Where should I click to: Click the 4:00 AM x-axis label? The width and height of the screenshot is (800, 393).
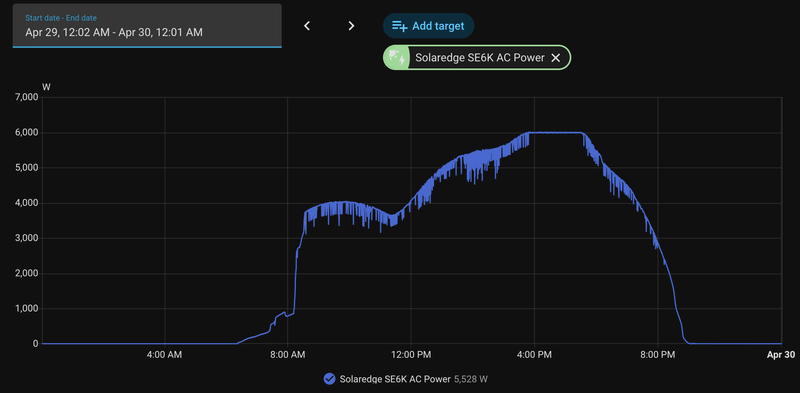(x=164, y=355)
